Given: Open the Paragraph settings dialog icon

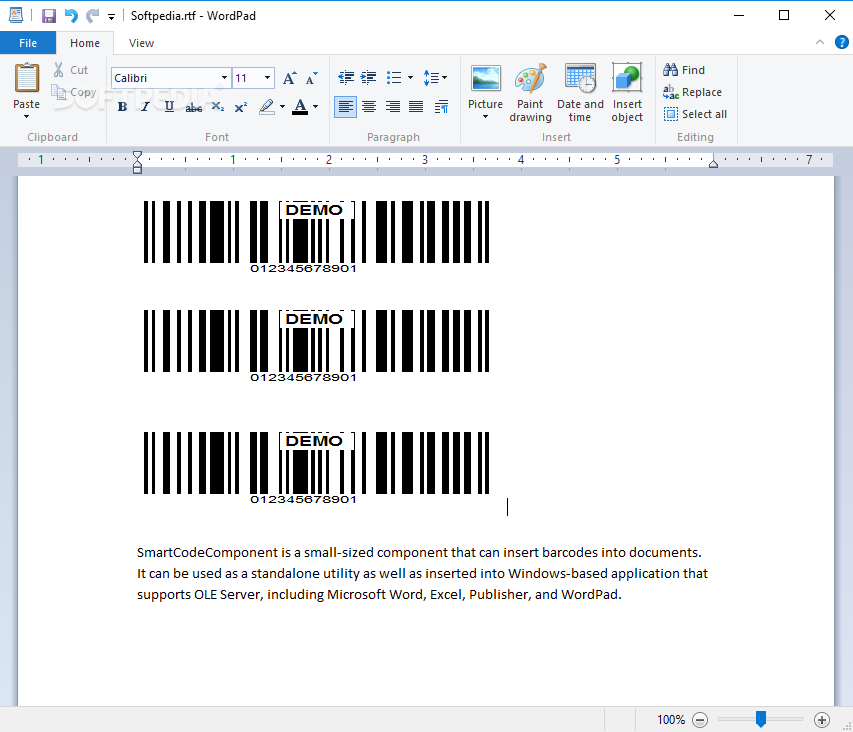Looking at the screenshot, I should [x=441, y=107].
